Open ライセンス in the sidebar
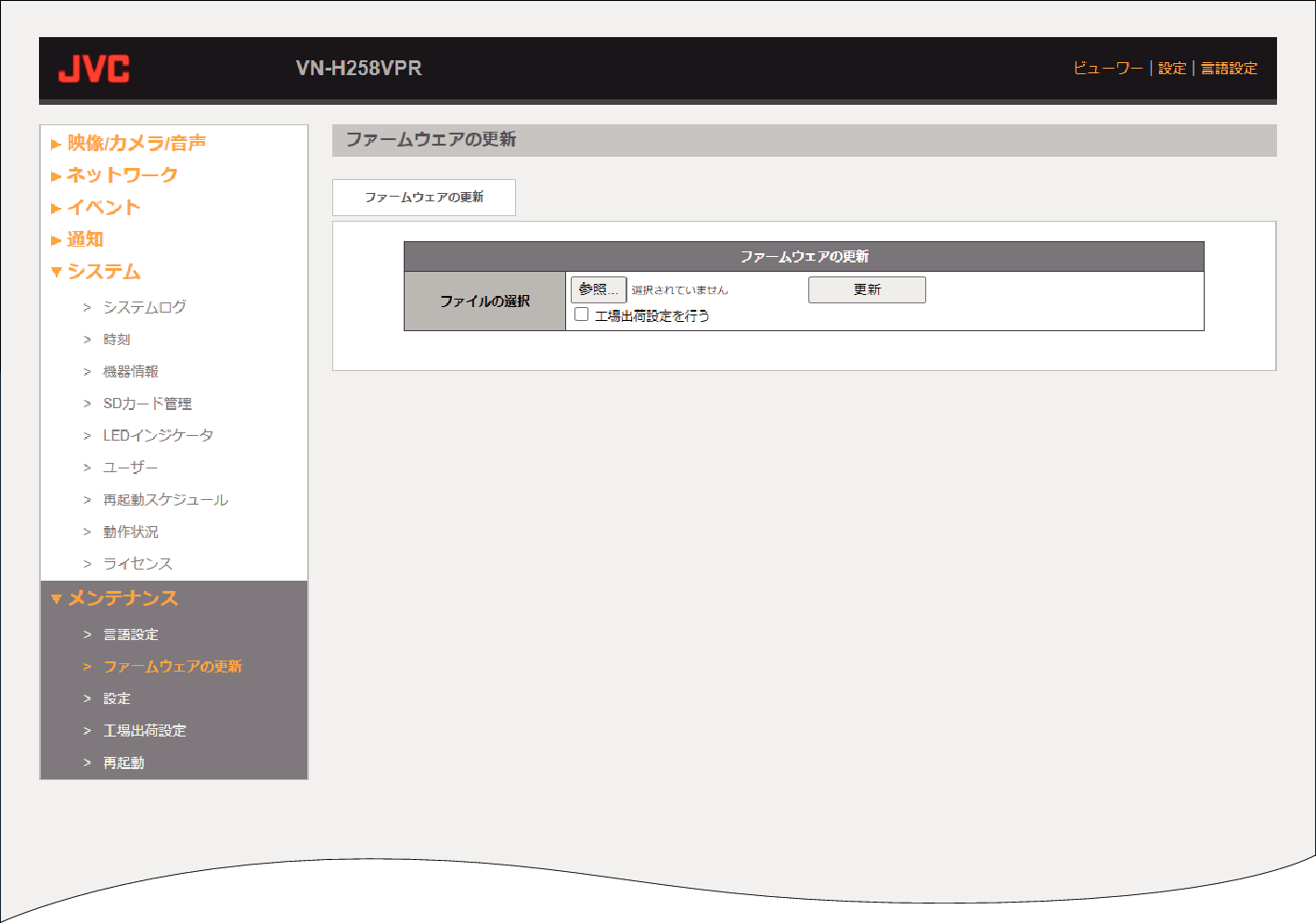The height and width of the screenshot is (923, 1316). (x=137, y=563)
